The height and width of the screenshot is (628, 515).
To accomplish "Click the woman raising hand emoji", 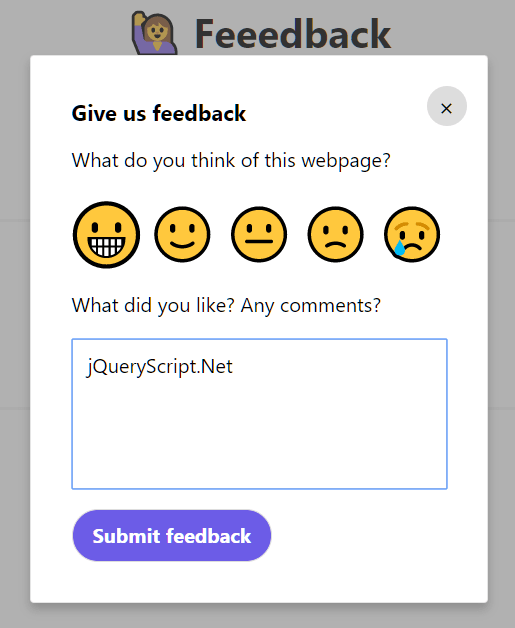I will pos(155,33).
